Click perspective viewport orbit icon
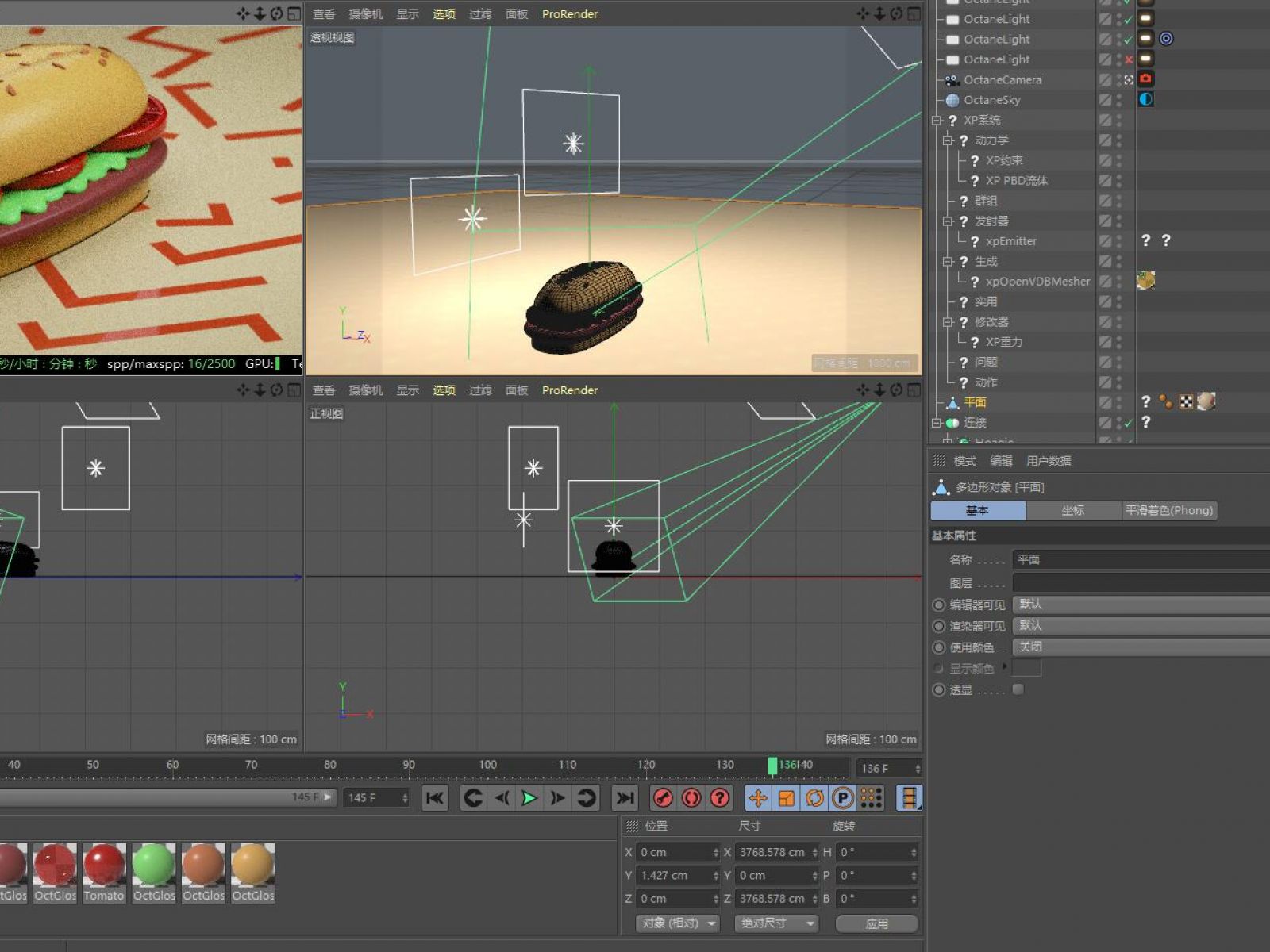1270x952 pixels. click(x=896, y=13)
